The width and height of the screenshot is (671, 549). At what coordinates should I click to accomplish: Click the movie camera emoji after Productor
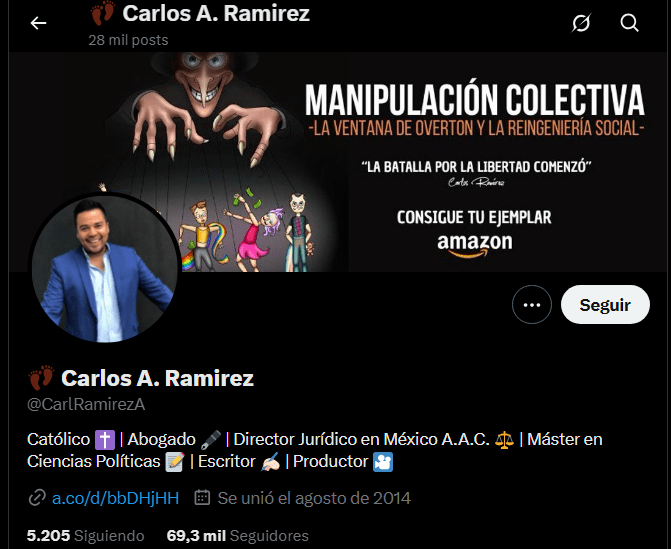pos(383,462)
